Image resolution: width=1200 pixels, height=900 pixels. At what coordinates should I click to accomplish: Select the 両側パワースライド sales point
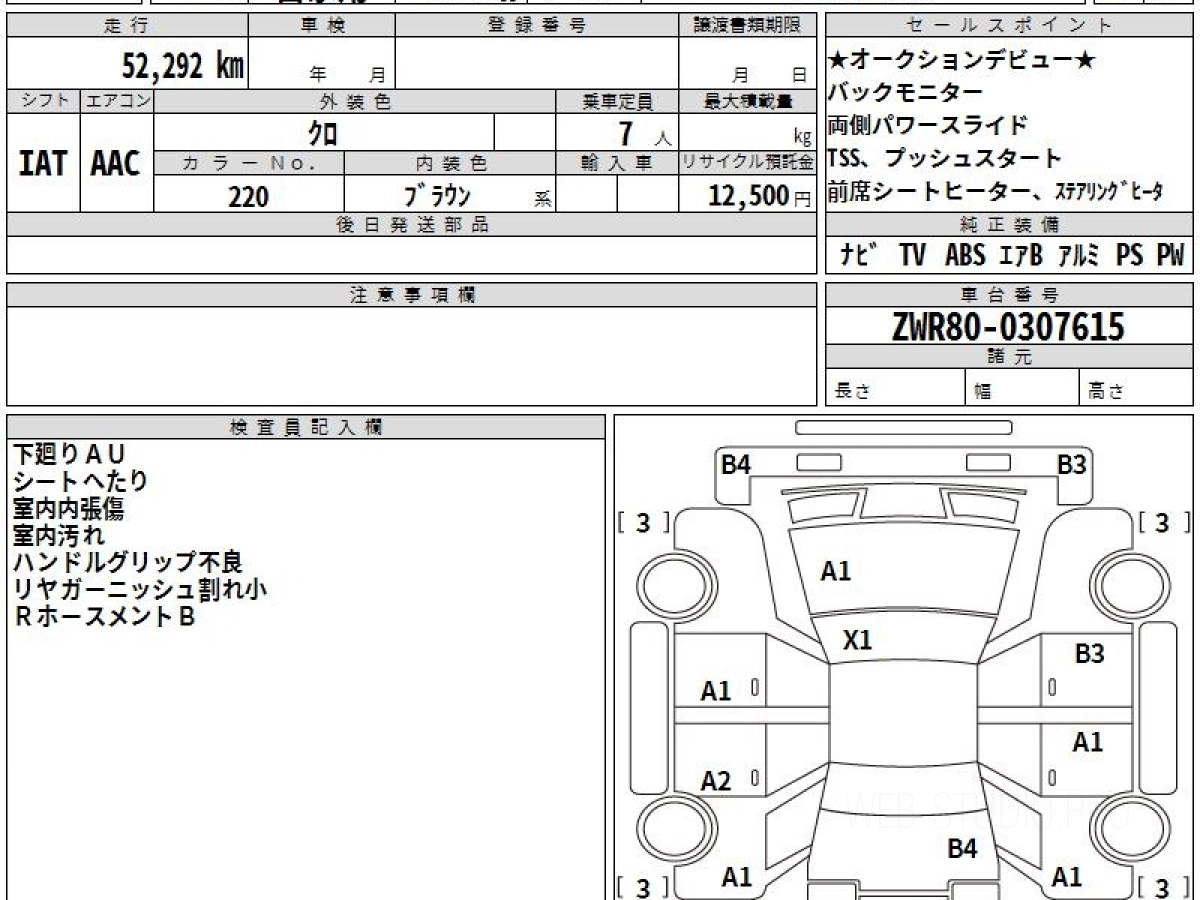927,125
